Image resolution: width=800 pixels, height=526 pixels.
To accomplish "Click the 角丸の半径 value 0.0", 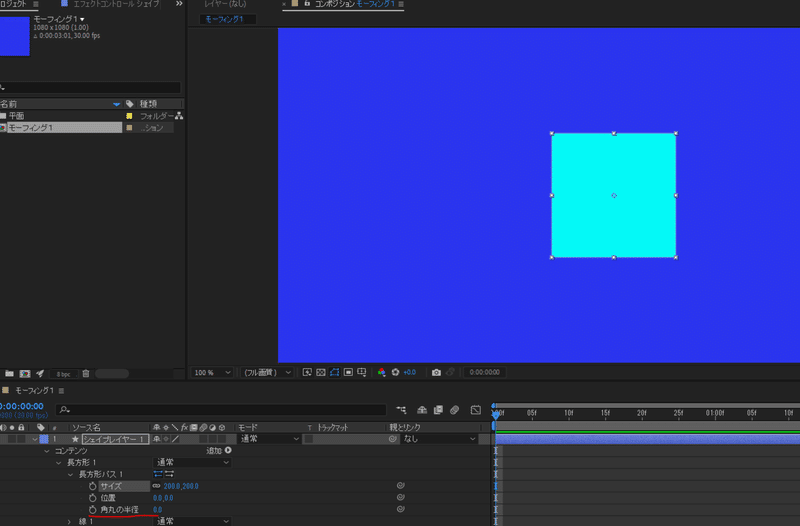I will tap(158, 510).
